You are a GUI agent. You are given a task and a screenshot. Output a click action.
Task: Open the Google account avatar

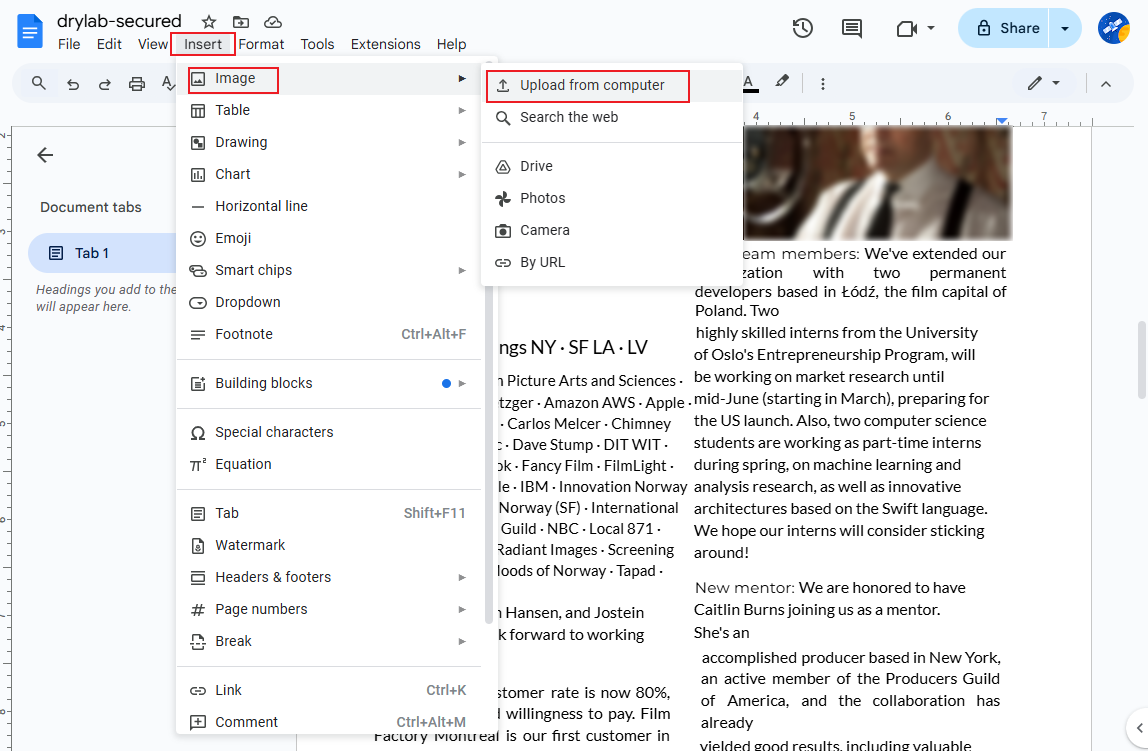(x=1114, y=29)
